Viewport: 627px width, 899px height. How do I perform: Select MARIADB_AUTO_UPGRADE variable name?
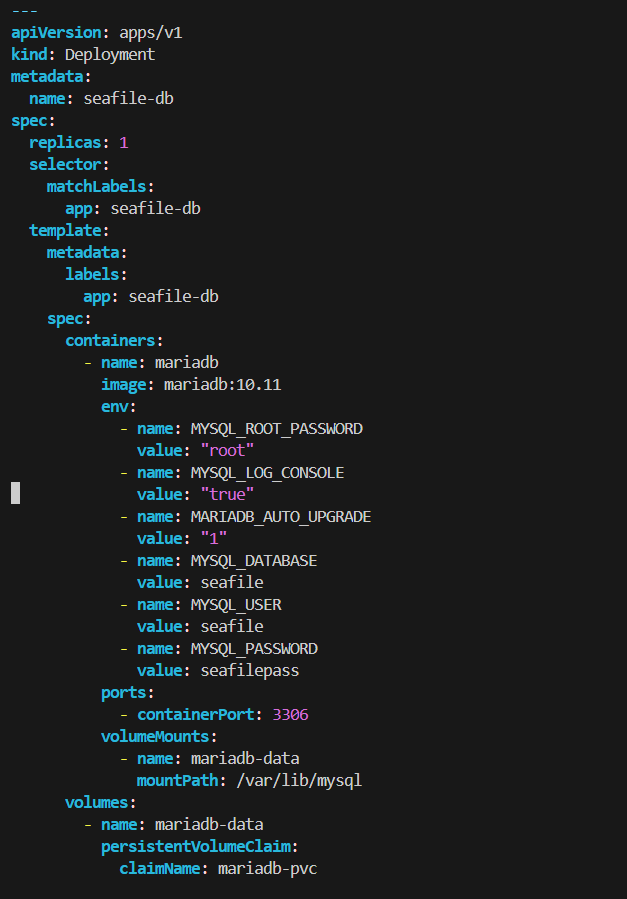(x=281, y=517)
